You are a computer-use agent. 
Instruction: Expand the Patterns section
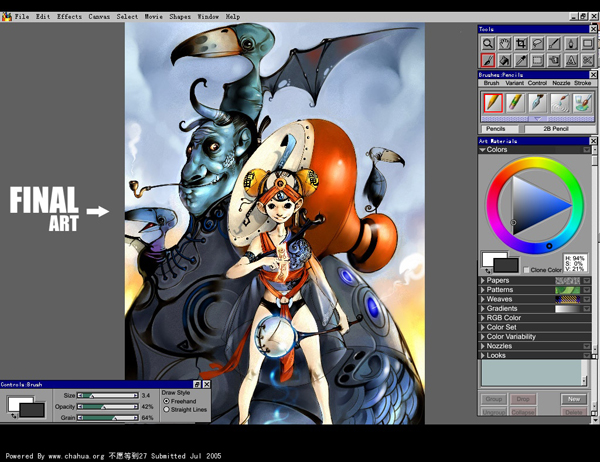pyautogui.click(x=483, y=290)
